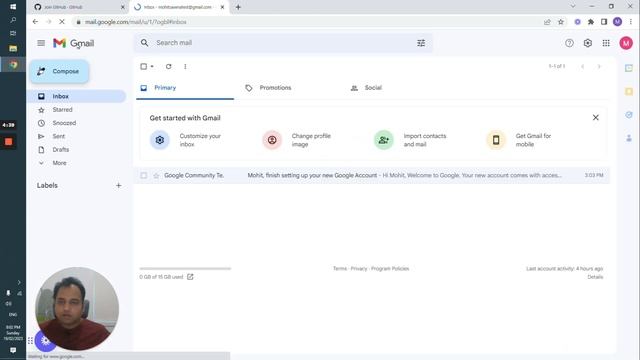The image size is (640, 360).
Task: Open Contacts in side panel
Action: [x=629, y=139]
